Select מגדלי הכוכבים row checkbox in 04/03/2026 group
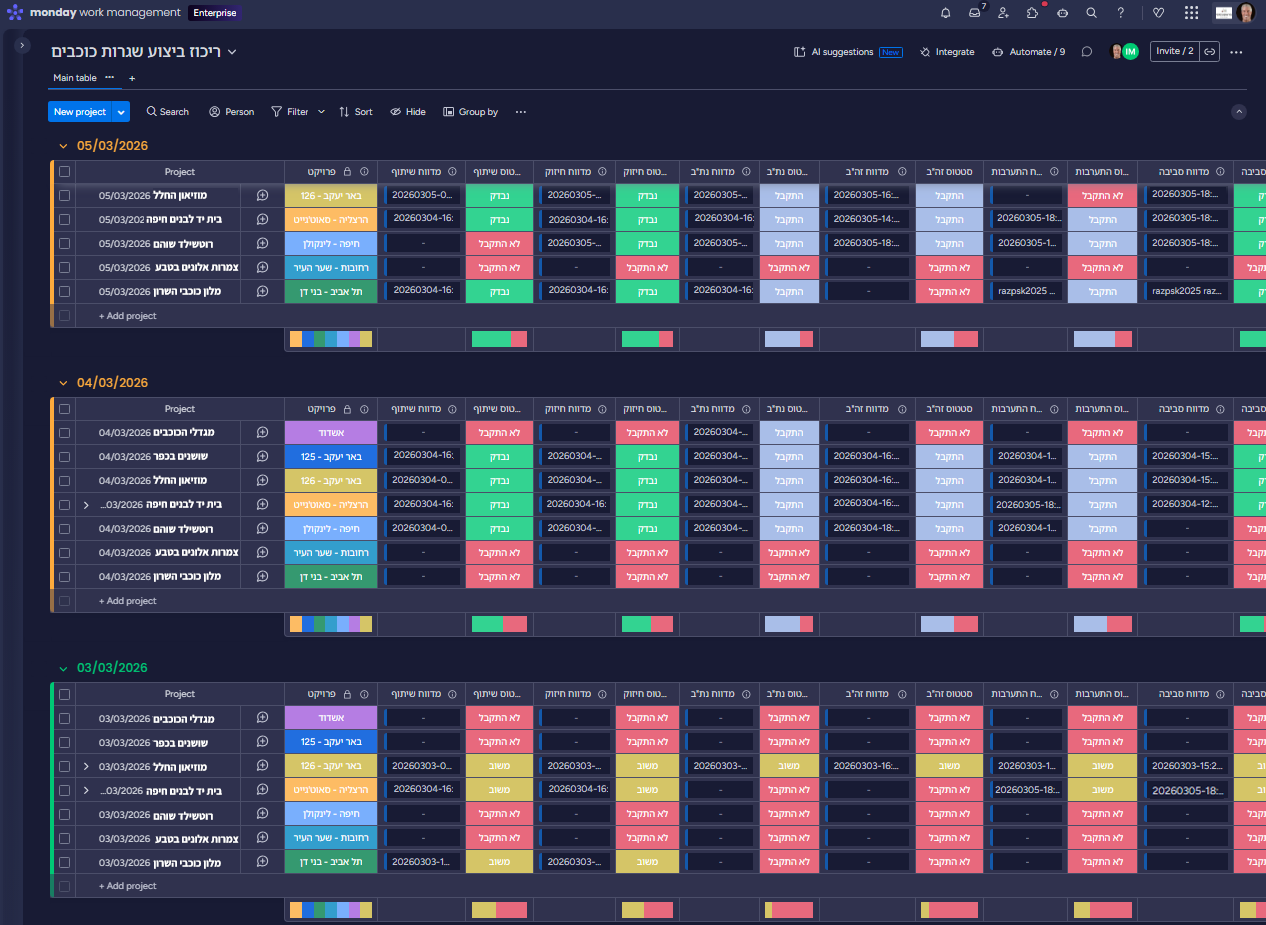The height and width of the screenshot is (925, 1266). [64, 432]
